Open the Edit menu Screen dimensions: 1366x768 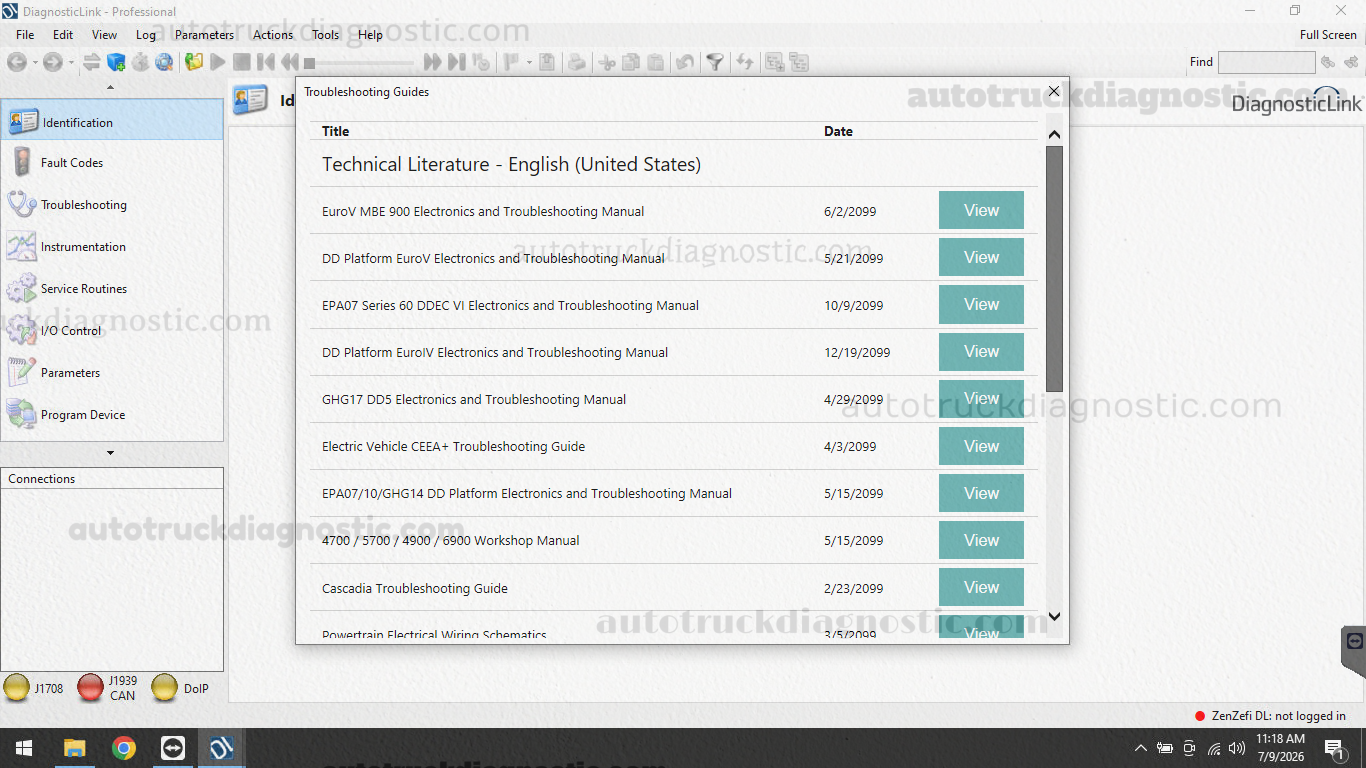(x=63, y=34)
